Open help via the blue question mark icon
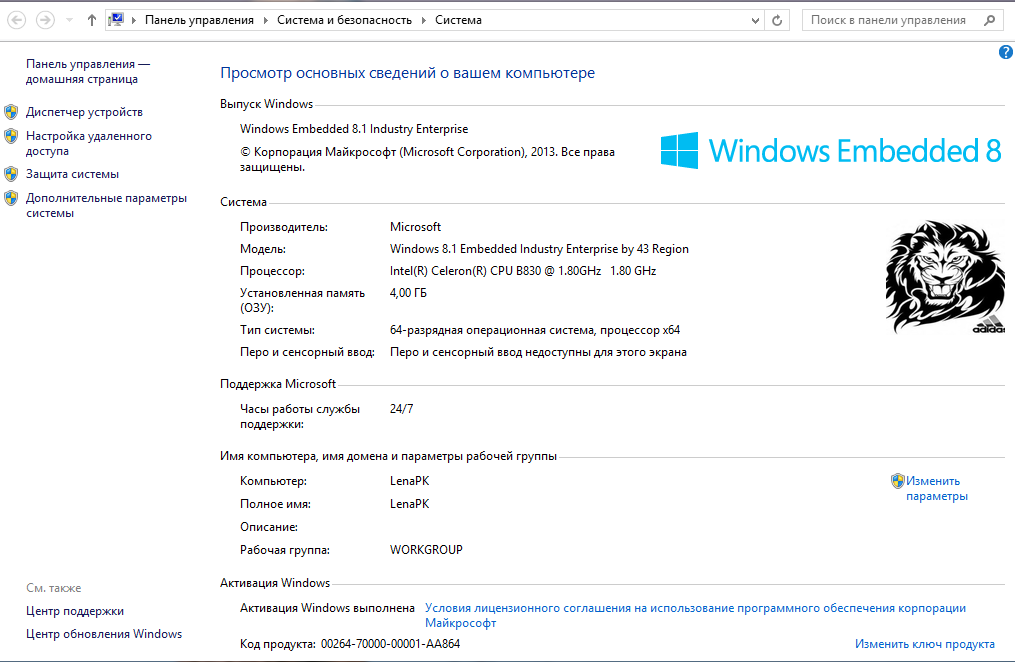This screenshot has height=662, width=1015. (1005, 52)
